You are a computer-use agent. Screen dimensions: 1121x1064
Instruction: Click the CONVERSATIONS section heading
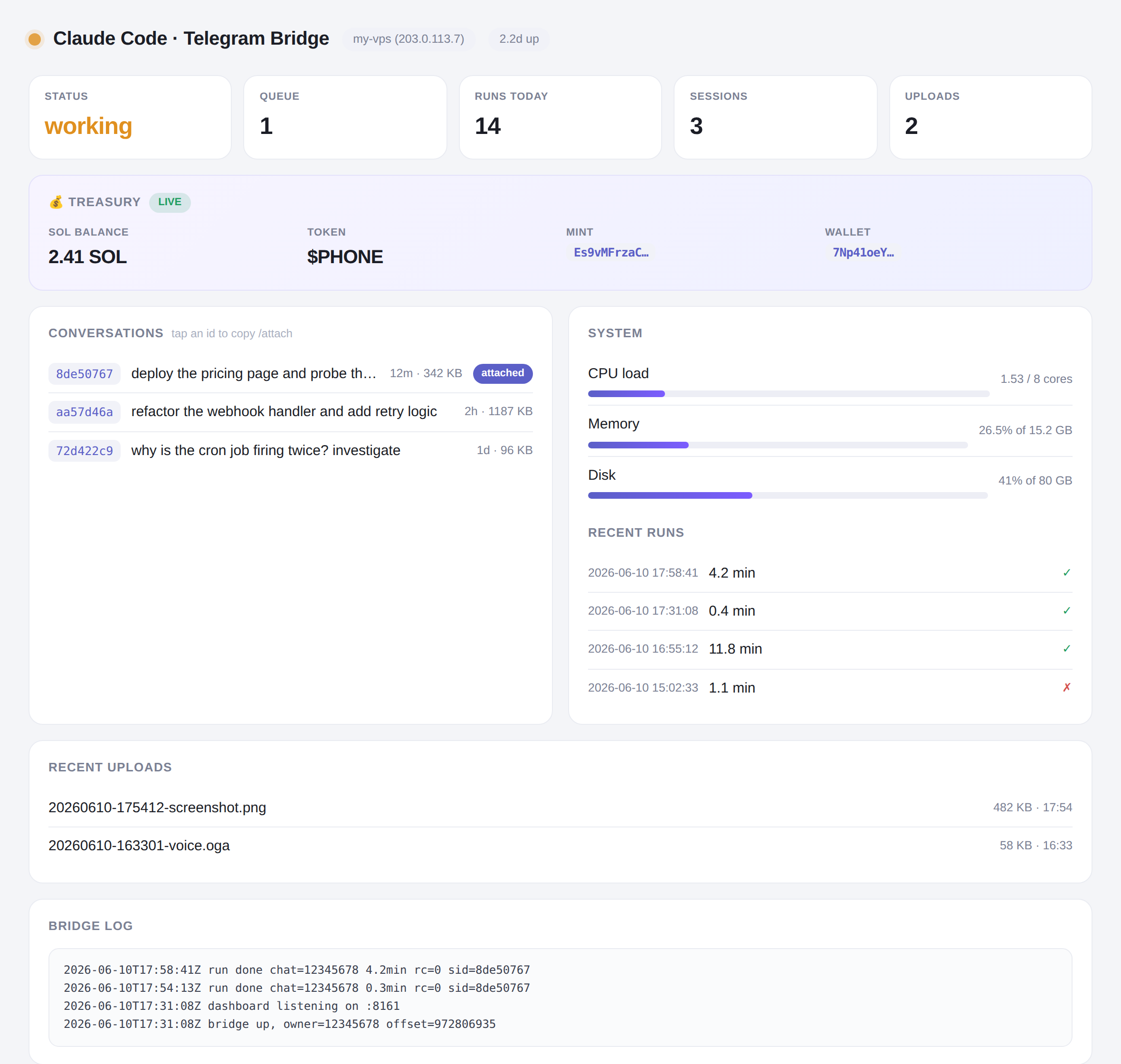[x=105, y=333]
